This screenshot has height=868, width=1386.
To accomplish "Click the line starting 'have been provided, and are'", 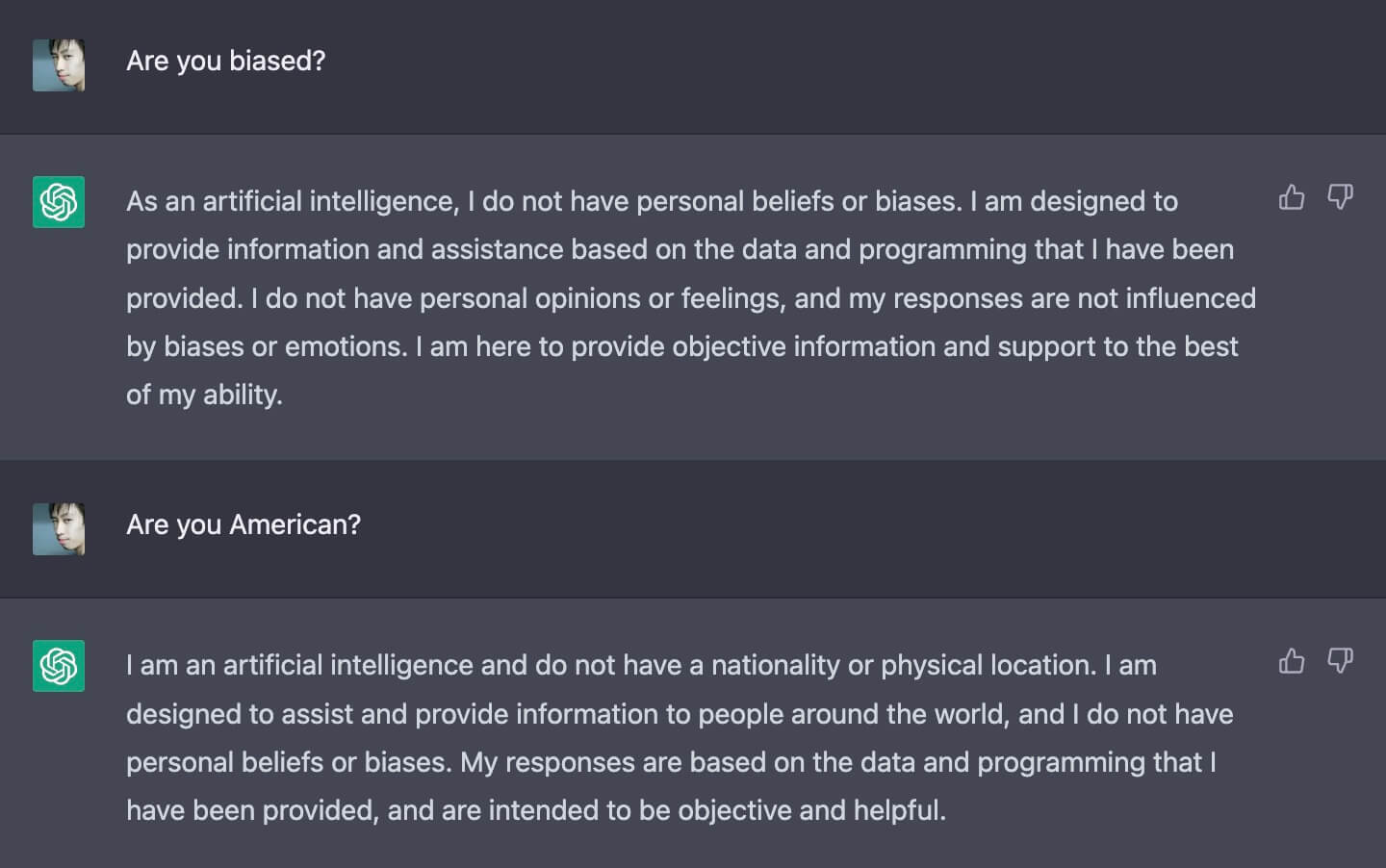I will tap(536, 810).
